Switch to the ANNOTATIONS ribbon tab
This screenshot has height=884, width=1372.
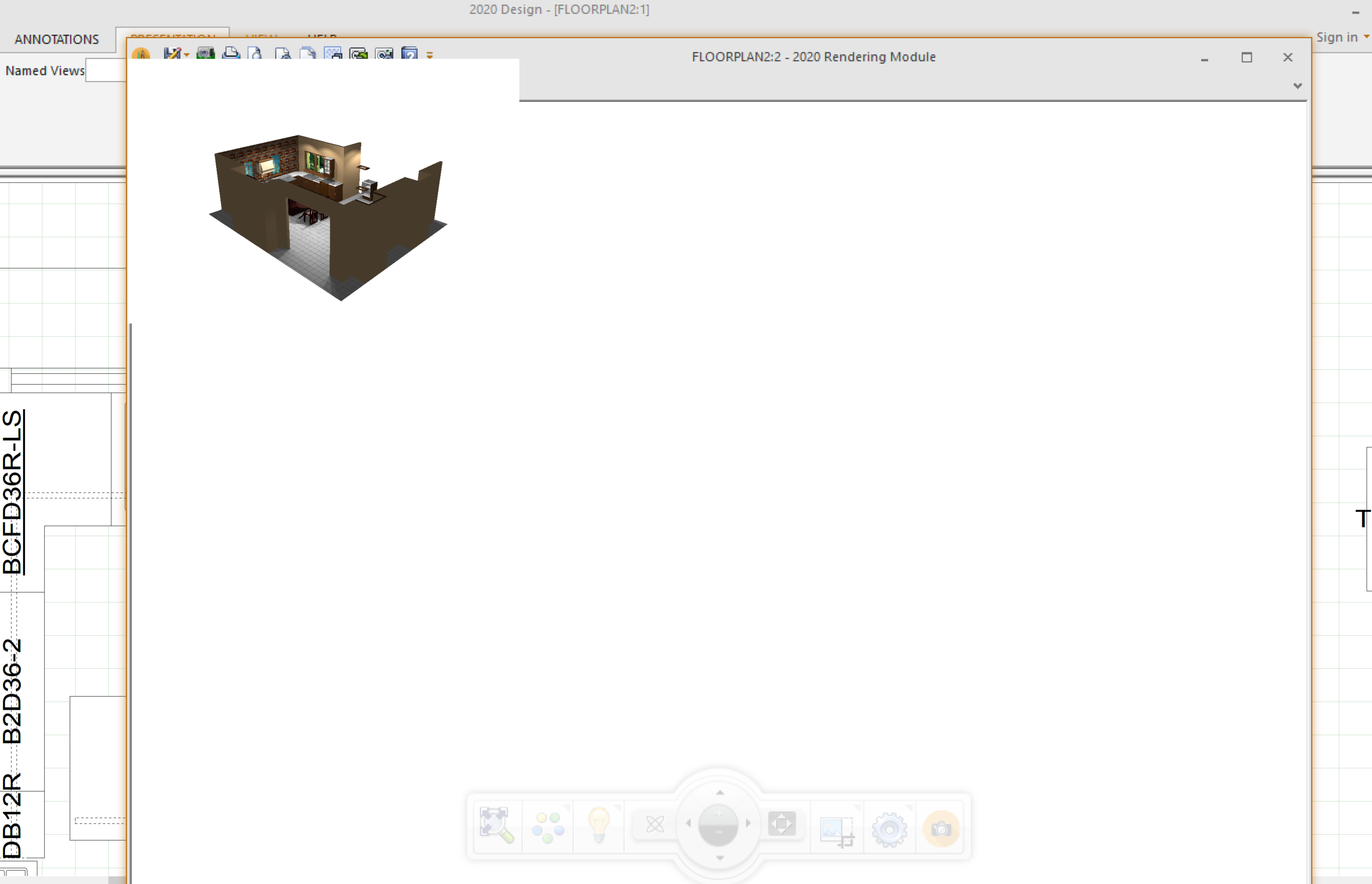(57, 39)
